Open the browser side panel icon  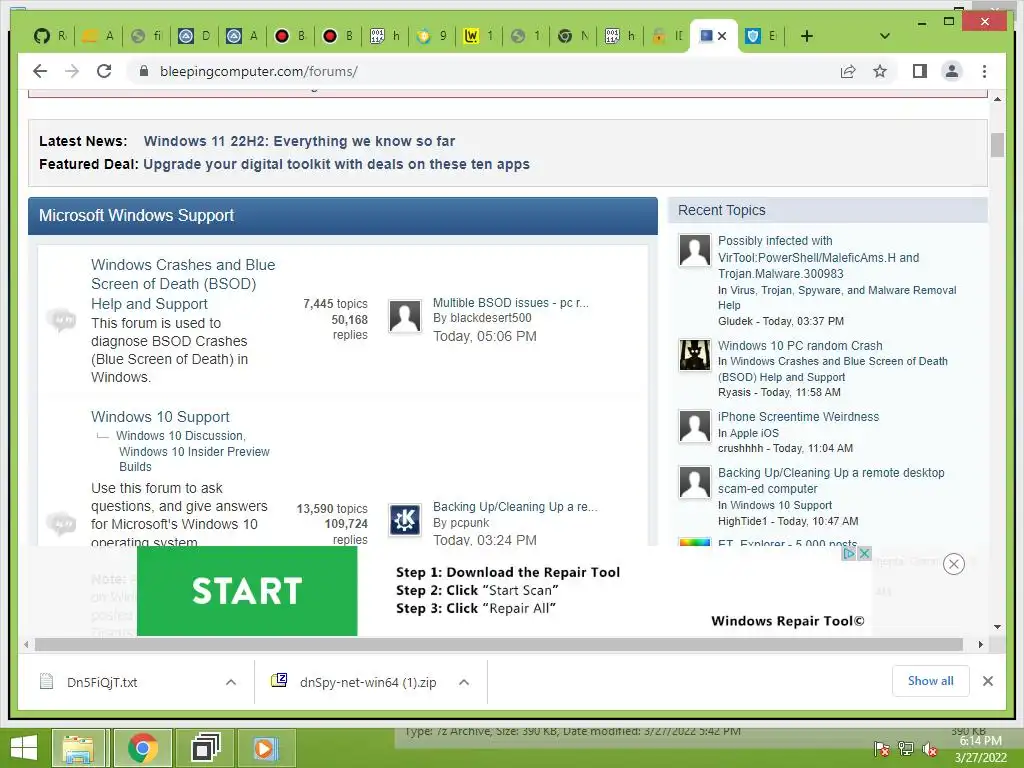920,71
